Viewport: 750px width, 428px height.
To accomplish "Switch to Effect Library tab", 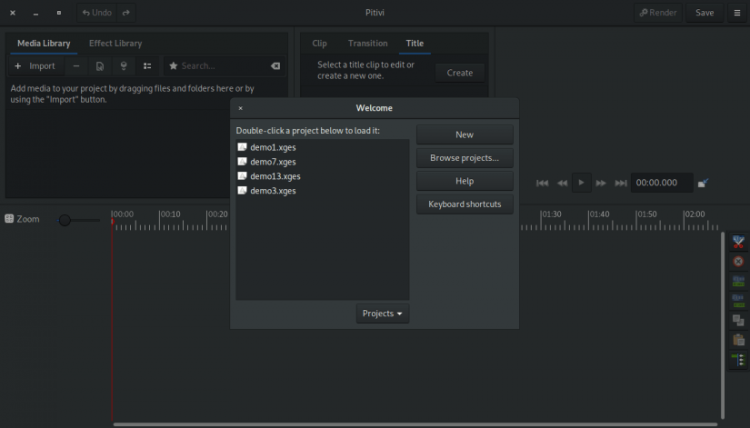I will 115,44.
